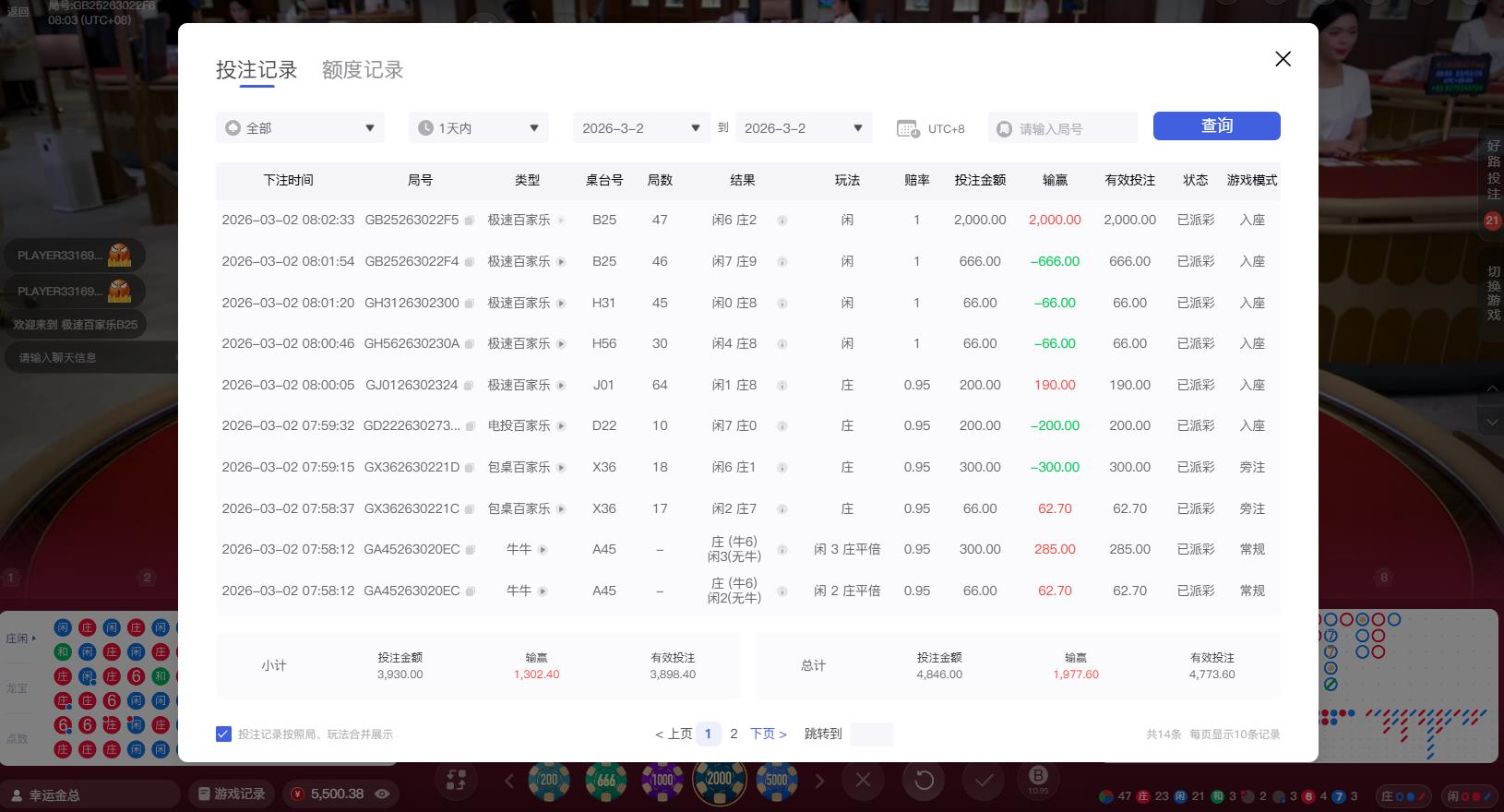Switch to 额度记录 tab

pos(362,70)
